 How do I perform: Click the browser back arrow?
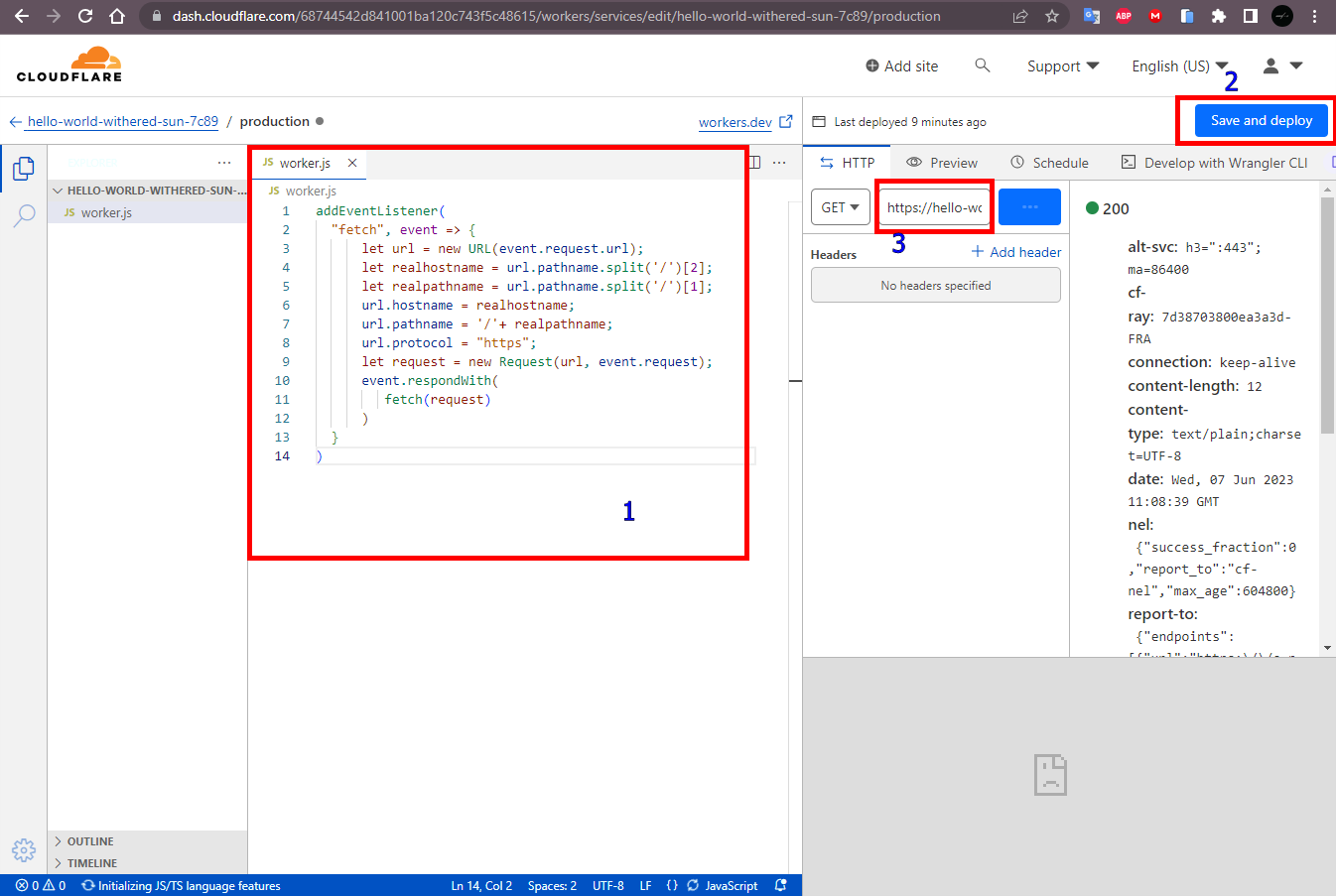[x=21, y=16]
